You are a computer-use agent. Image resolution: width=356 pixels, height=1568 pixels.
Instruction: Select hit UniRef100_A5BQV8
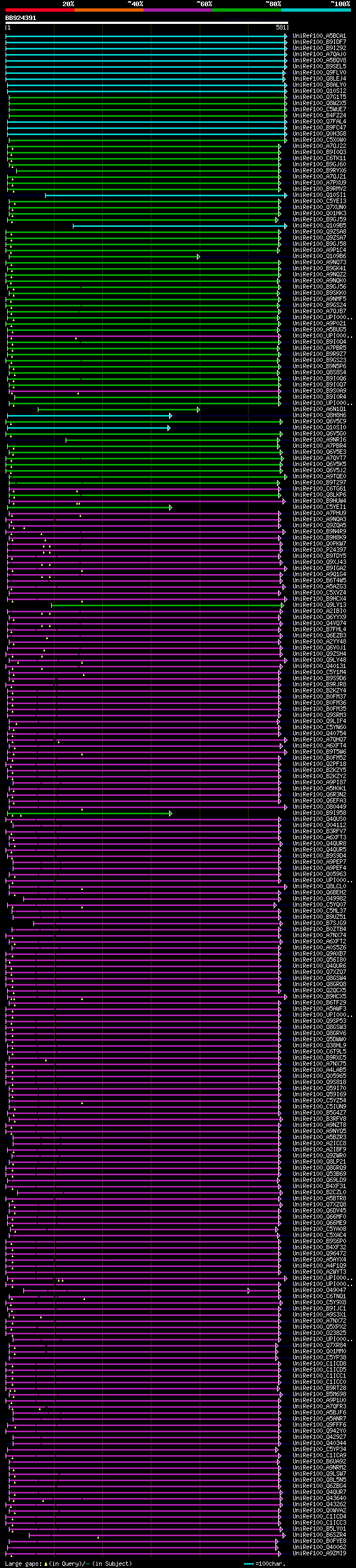(319, 60)
